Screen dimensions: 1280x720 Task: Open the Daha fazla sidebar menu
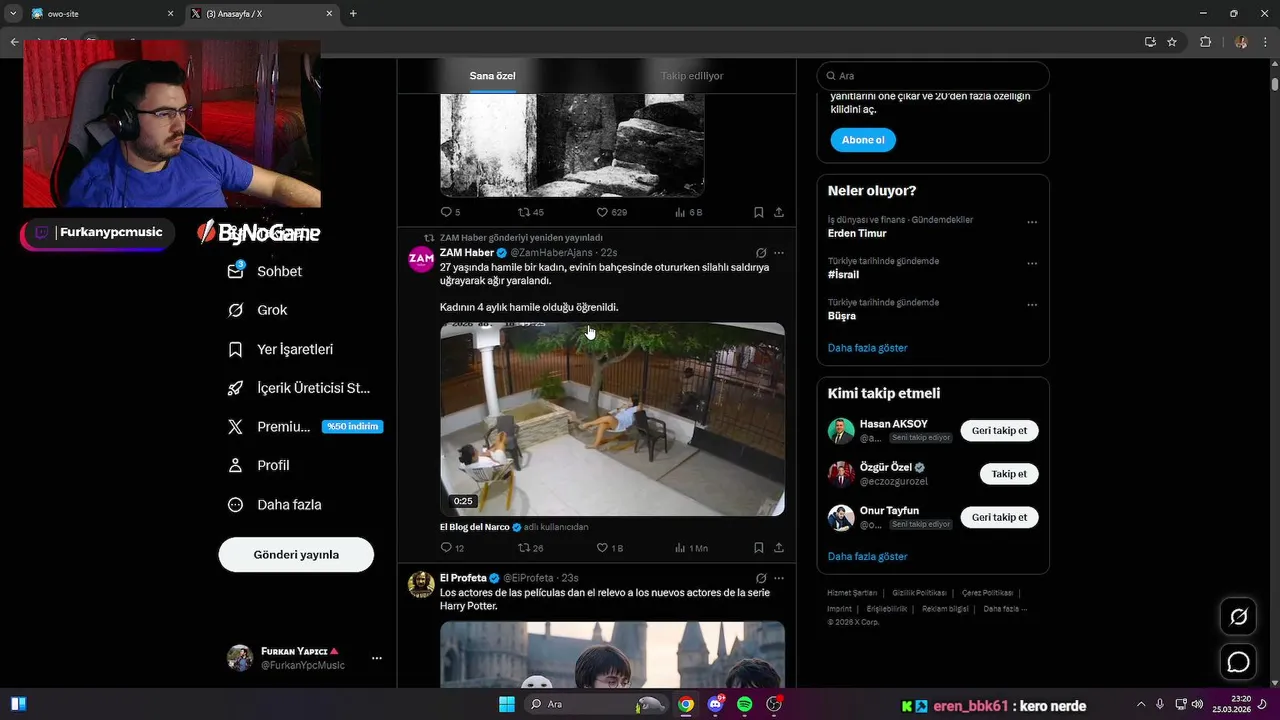click(275, 505)
